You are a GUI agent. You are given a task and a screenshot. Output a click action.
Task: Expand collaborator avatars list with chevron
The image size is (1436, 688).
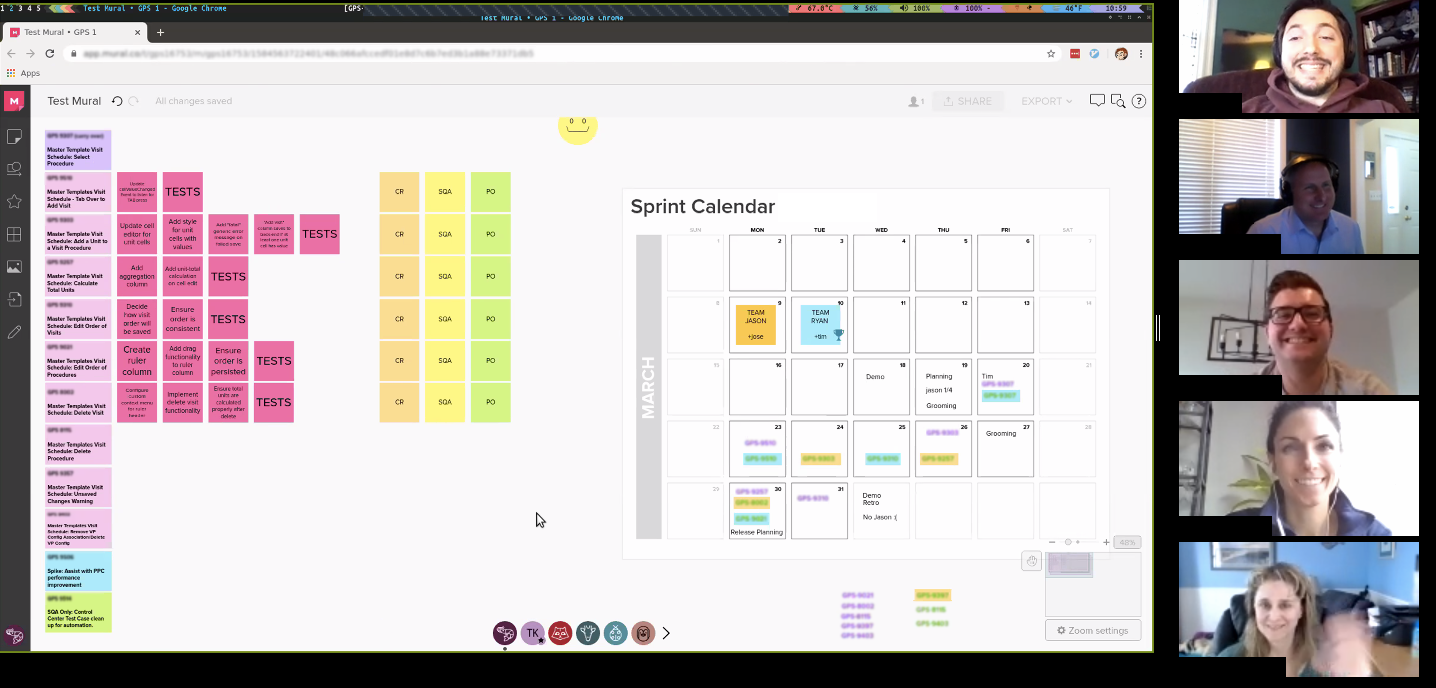[666, 633]
